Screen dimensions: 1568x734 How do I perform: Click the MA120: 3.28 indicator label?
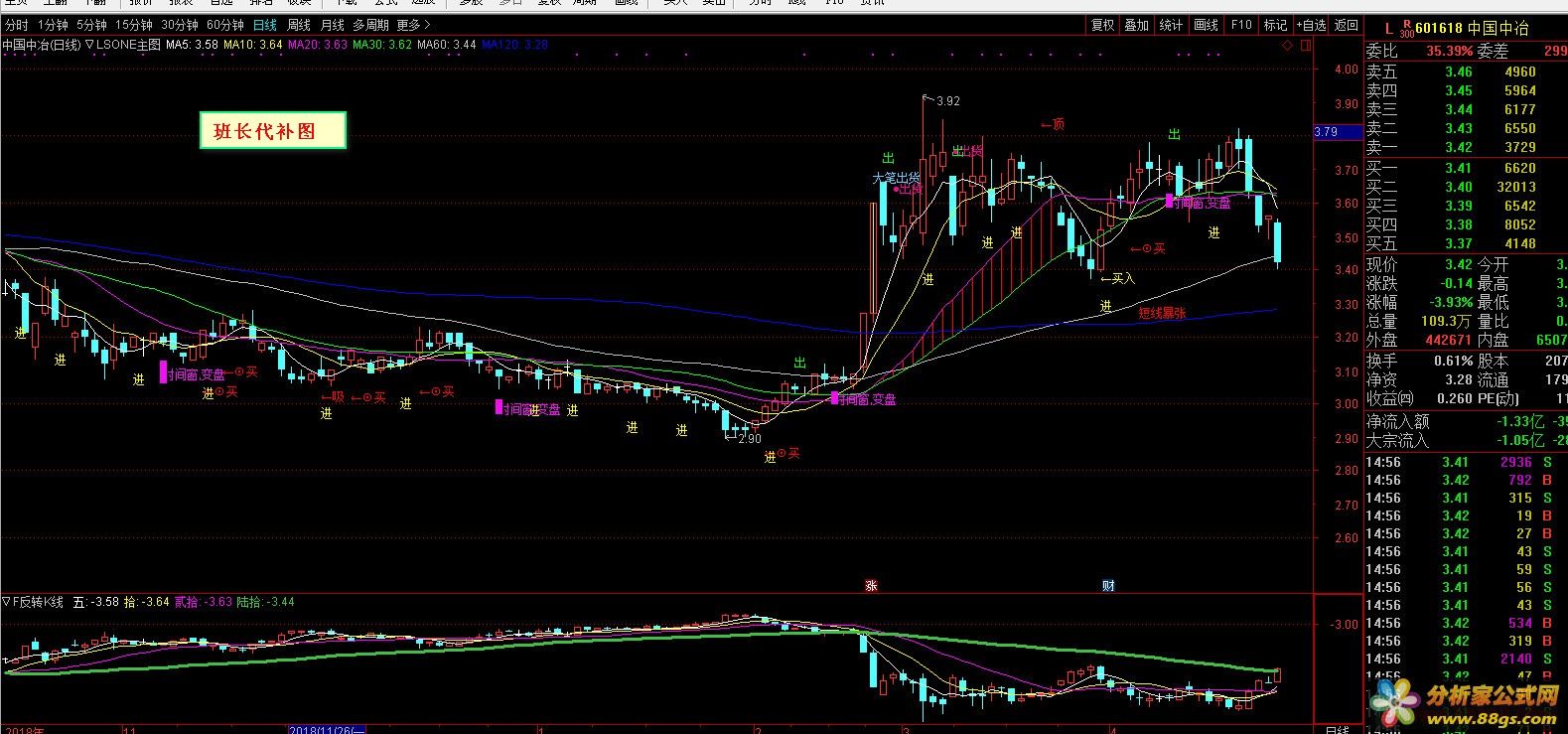click(x=515, y=45)
